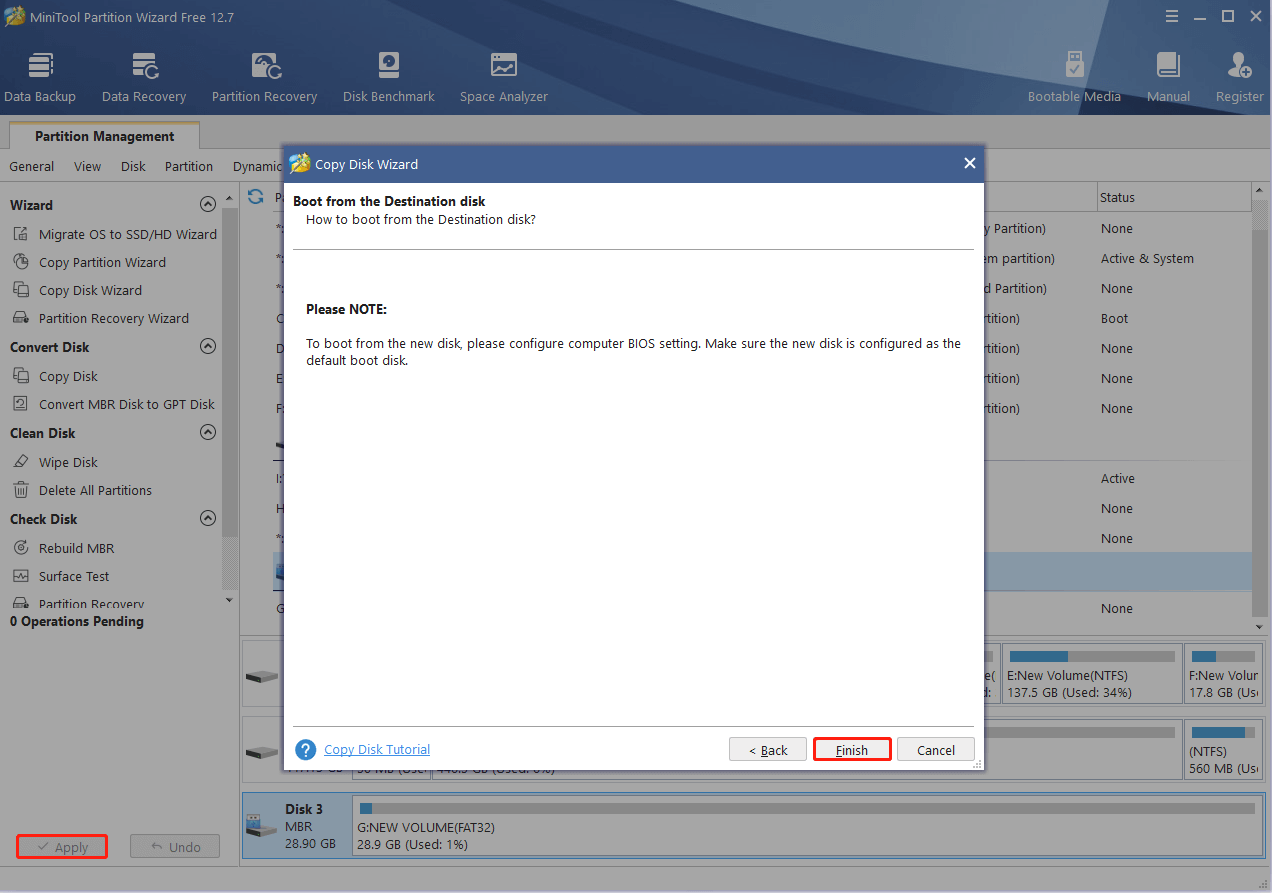Select the Partition Management tab
Image resolution: width=1272 pixels, height=893 pixels.
pos(104,136)
